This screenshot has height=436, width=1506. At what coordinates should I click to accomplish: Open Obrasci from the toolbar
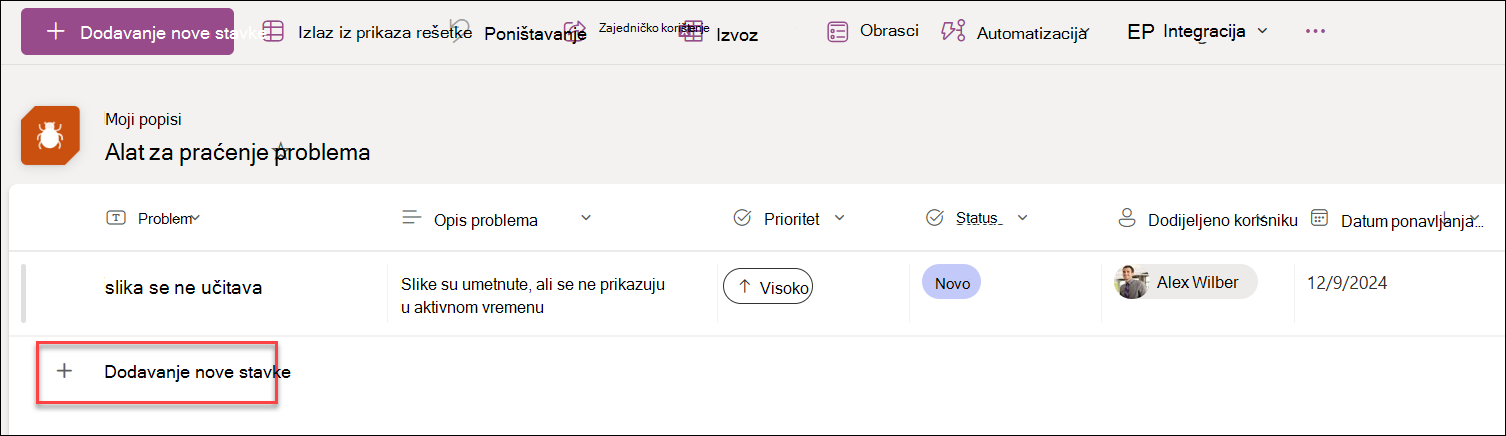[889, 31]
